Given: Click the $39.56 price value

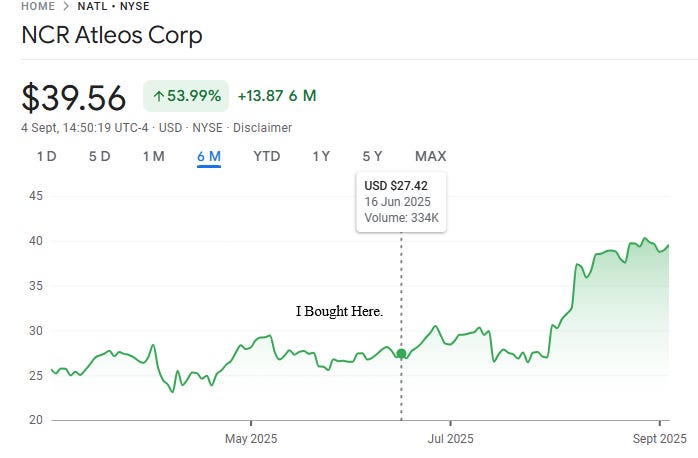Looking at the screenshot, I should [x=73, y=97].
